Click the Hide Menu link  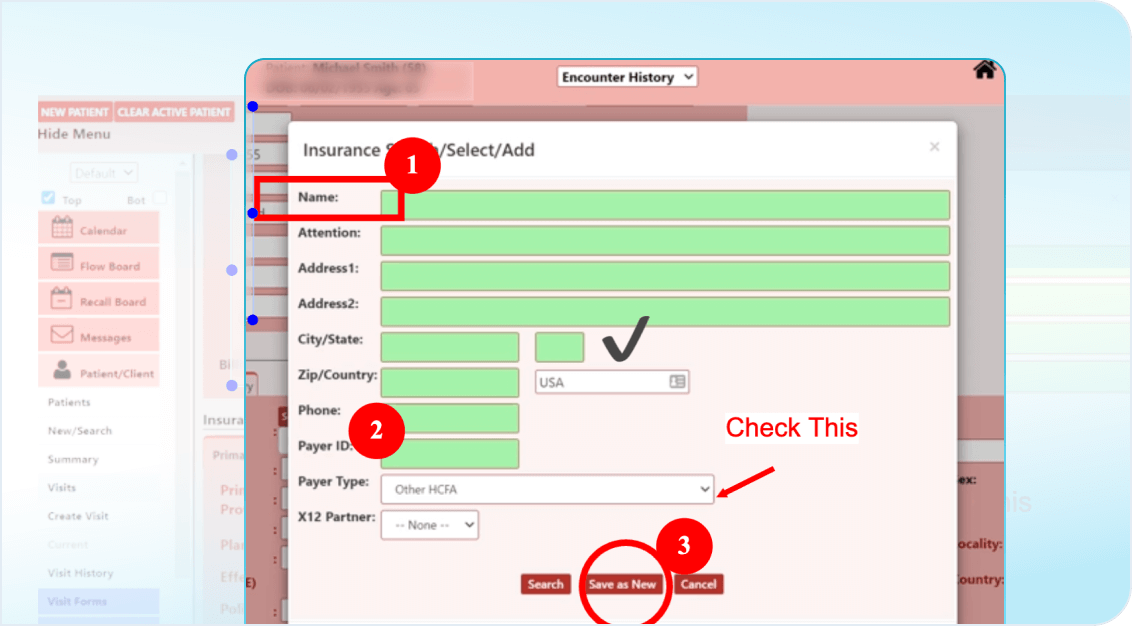click(74, 134)
